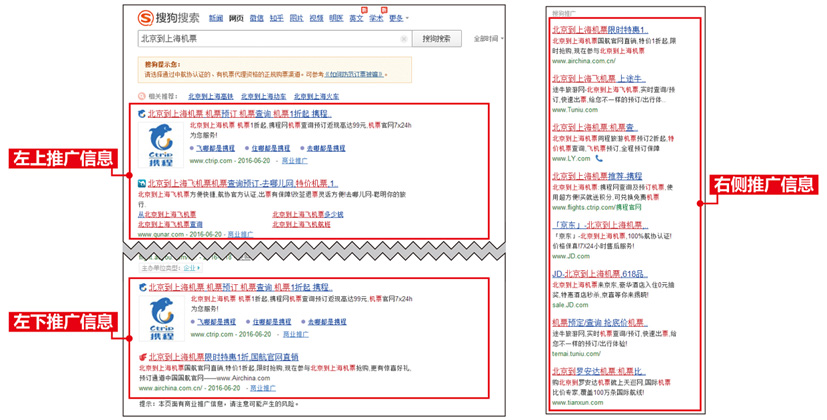Open the 全部时间 time filter dropdown
827x420 pixels.
[486, 39]
